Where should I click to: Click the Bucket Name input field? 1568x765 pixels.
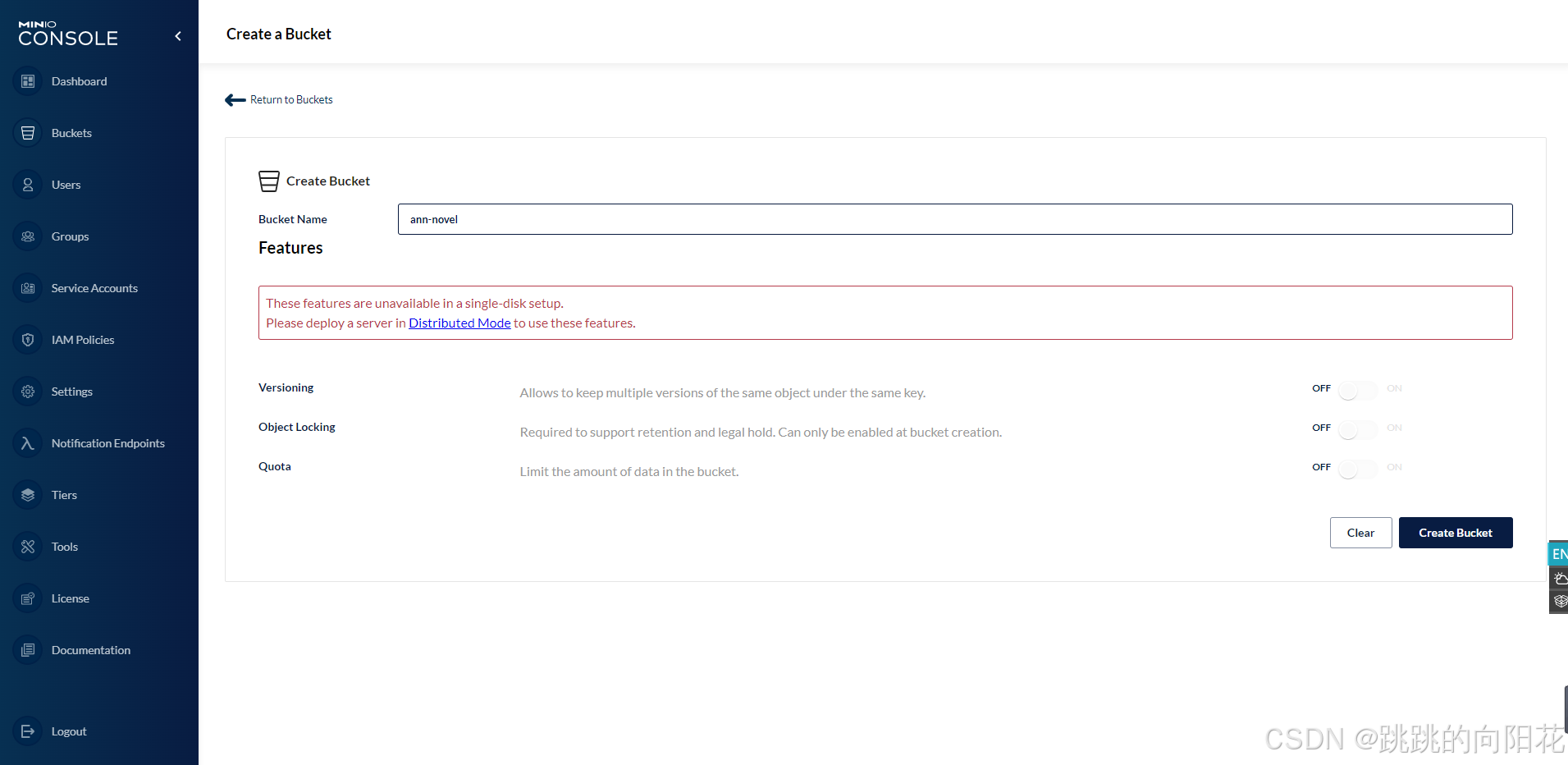point(955,219)
